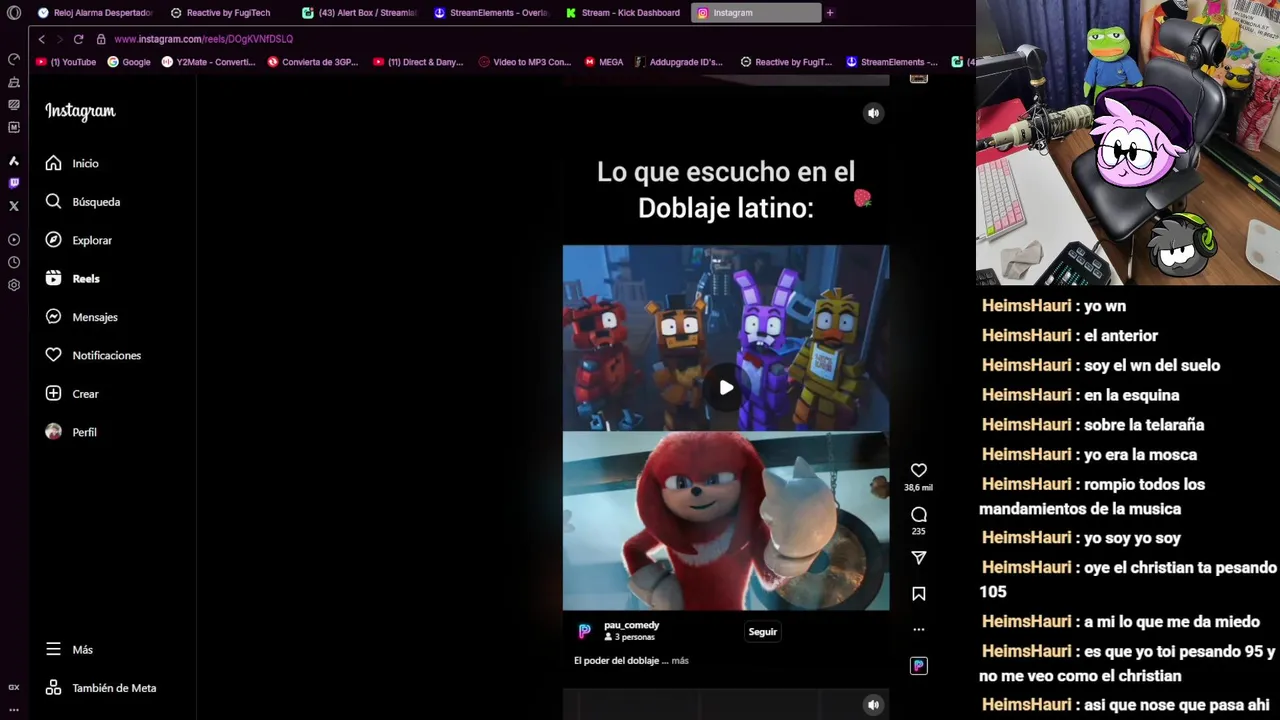Like the reel with heart icon
The height and width of the screenshot is (720, 1280).
tap(918, 470)
